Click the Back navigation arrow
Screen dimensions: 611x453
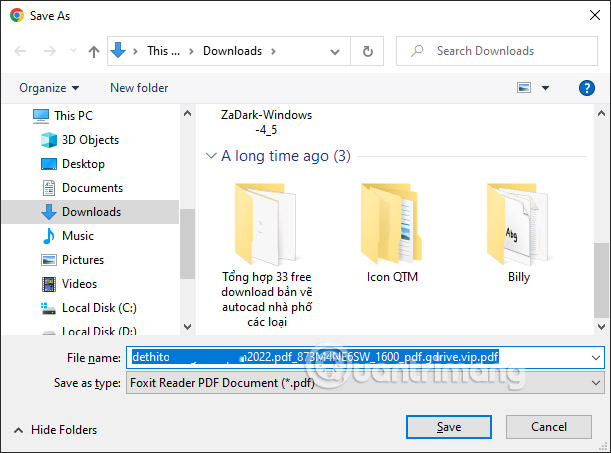click(20, 51)
